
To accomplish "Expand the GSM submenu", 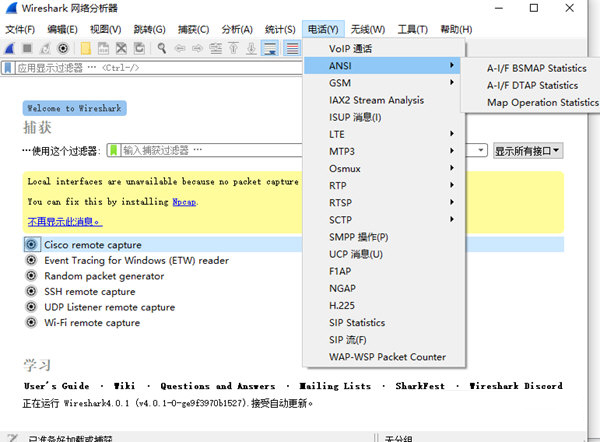I will 383,83.
